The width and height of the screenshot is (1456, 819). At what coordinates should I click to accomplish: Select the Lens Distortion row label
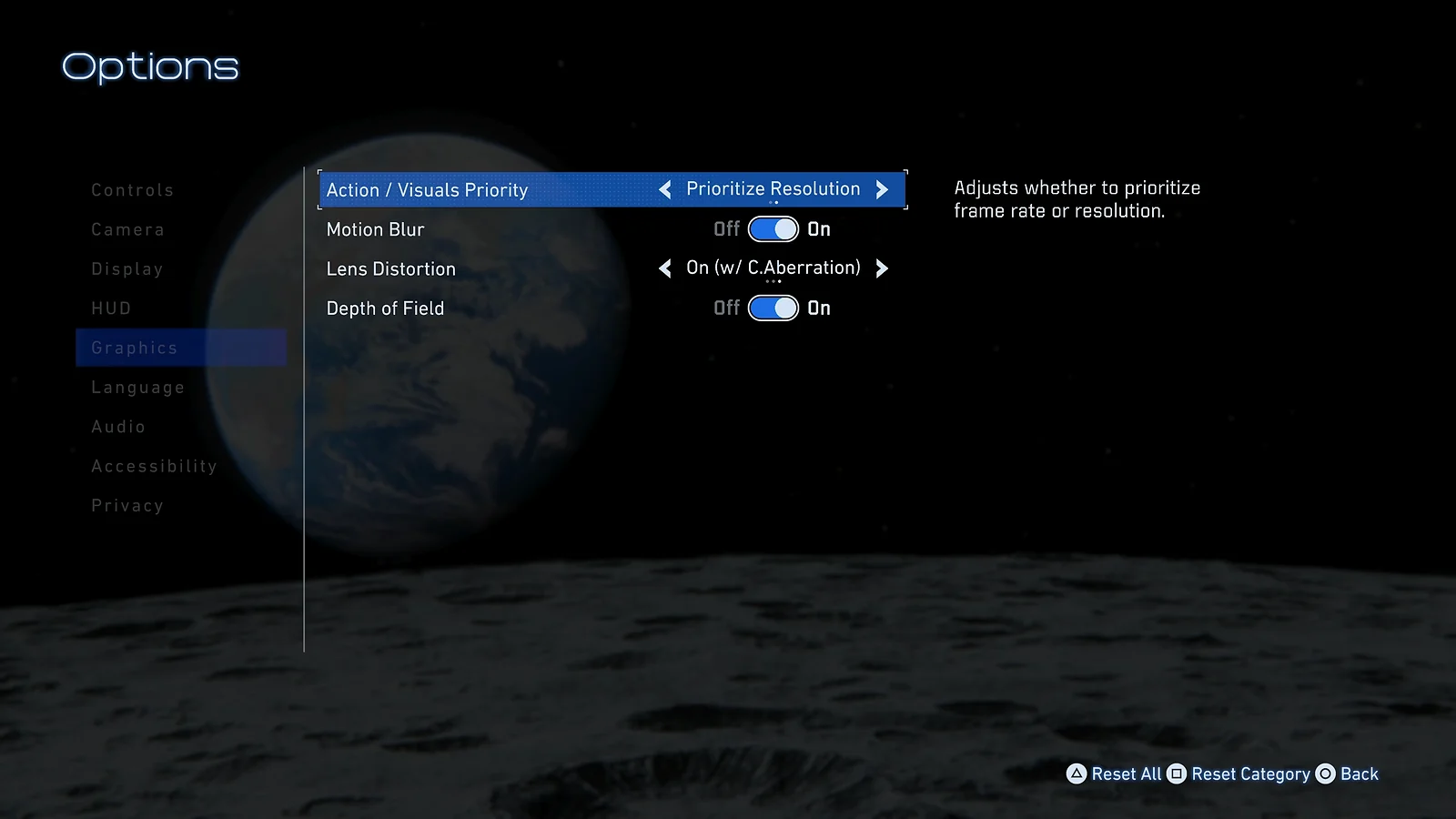point(390,269)
